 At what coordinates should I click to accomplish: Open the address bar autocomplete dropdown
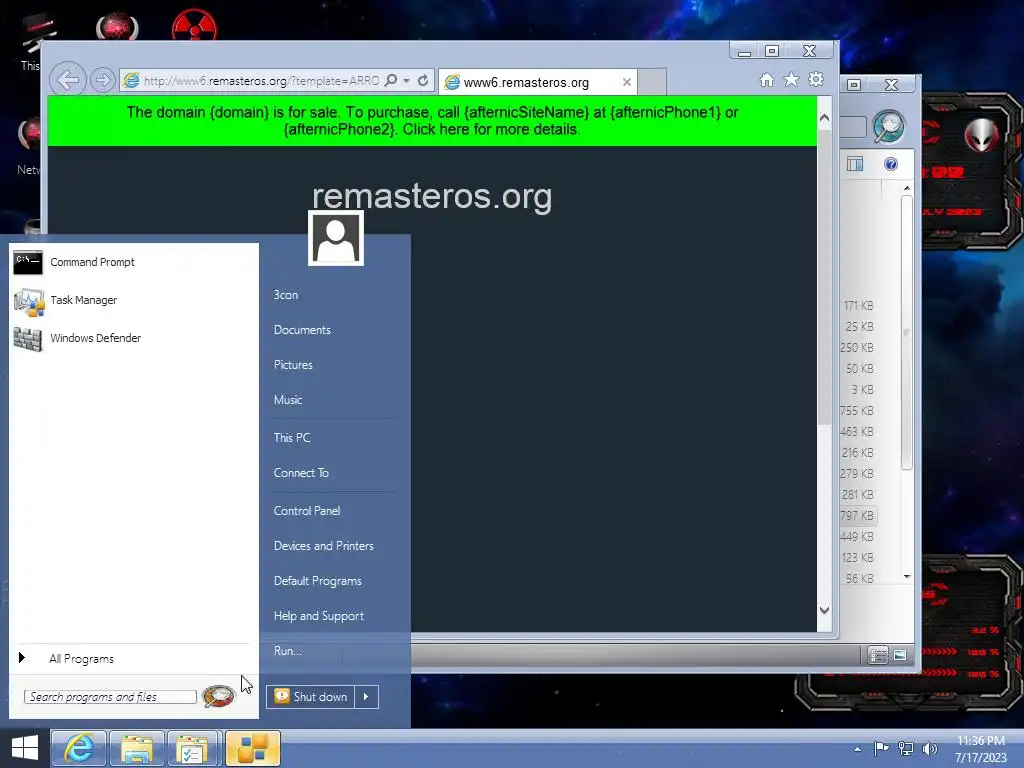tap(406, 80)
